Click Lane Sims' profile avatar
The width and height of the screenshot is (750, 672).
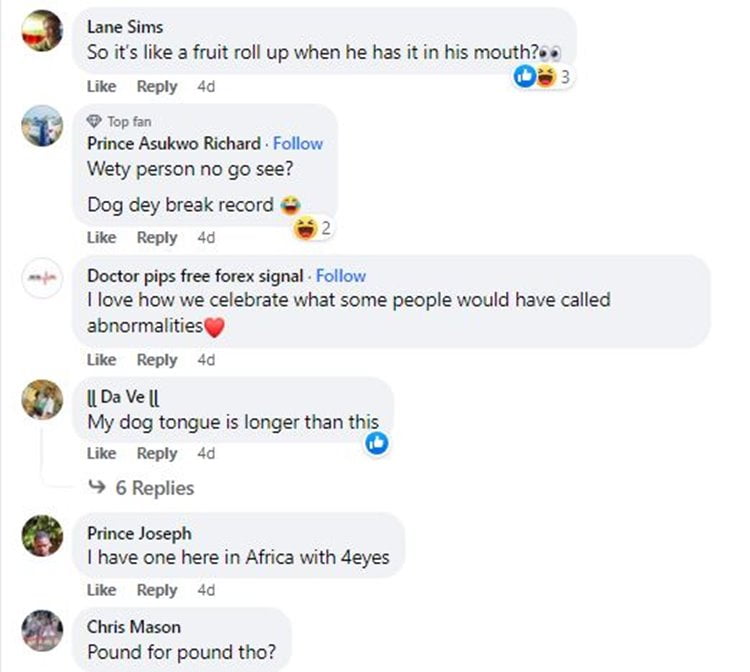42,29
